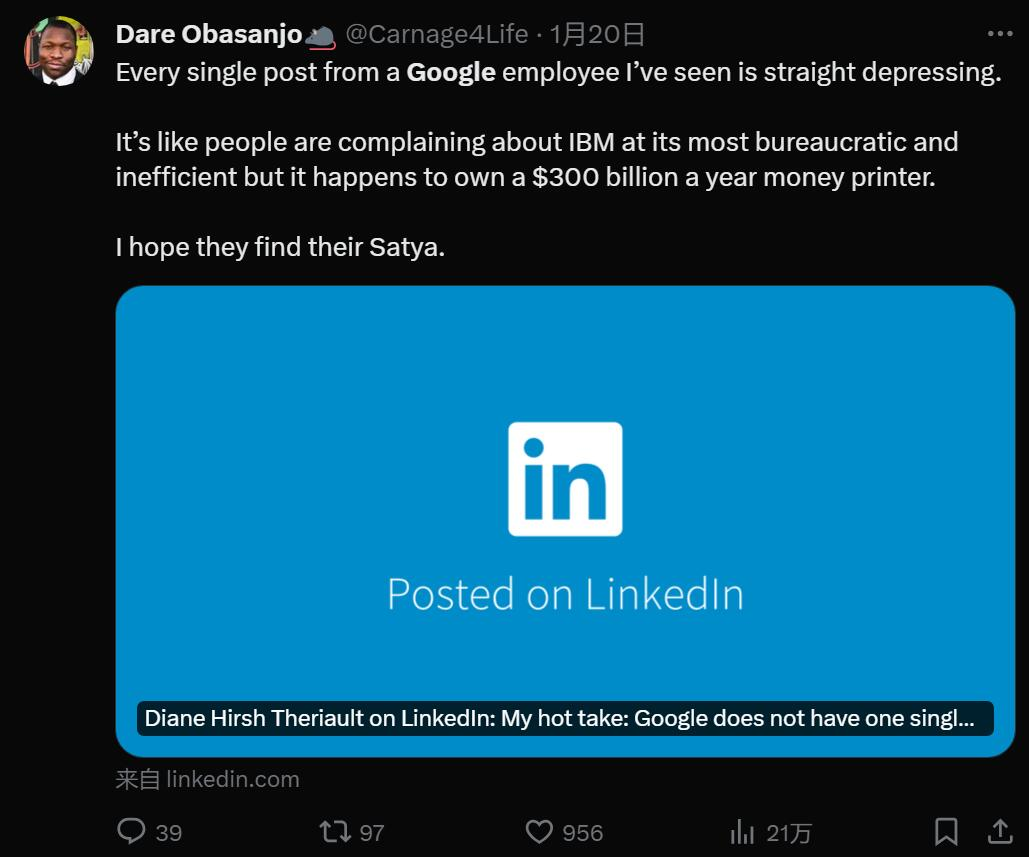
Task: Click the 来自 linkedin.com source link
Action: pyautogui.click(x=207, y=779)
